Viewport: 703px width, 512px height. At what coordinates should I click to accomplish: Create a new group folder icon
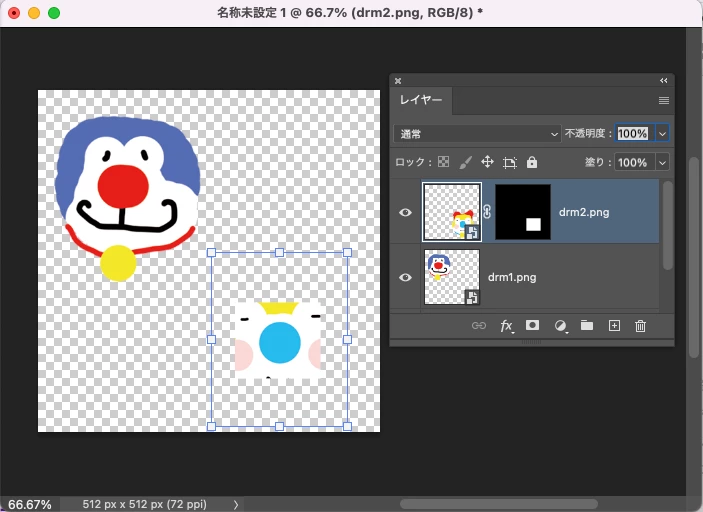[587, 325]
